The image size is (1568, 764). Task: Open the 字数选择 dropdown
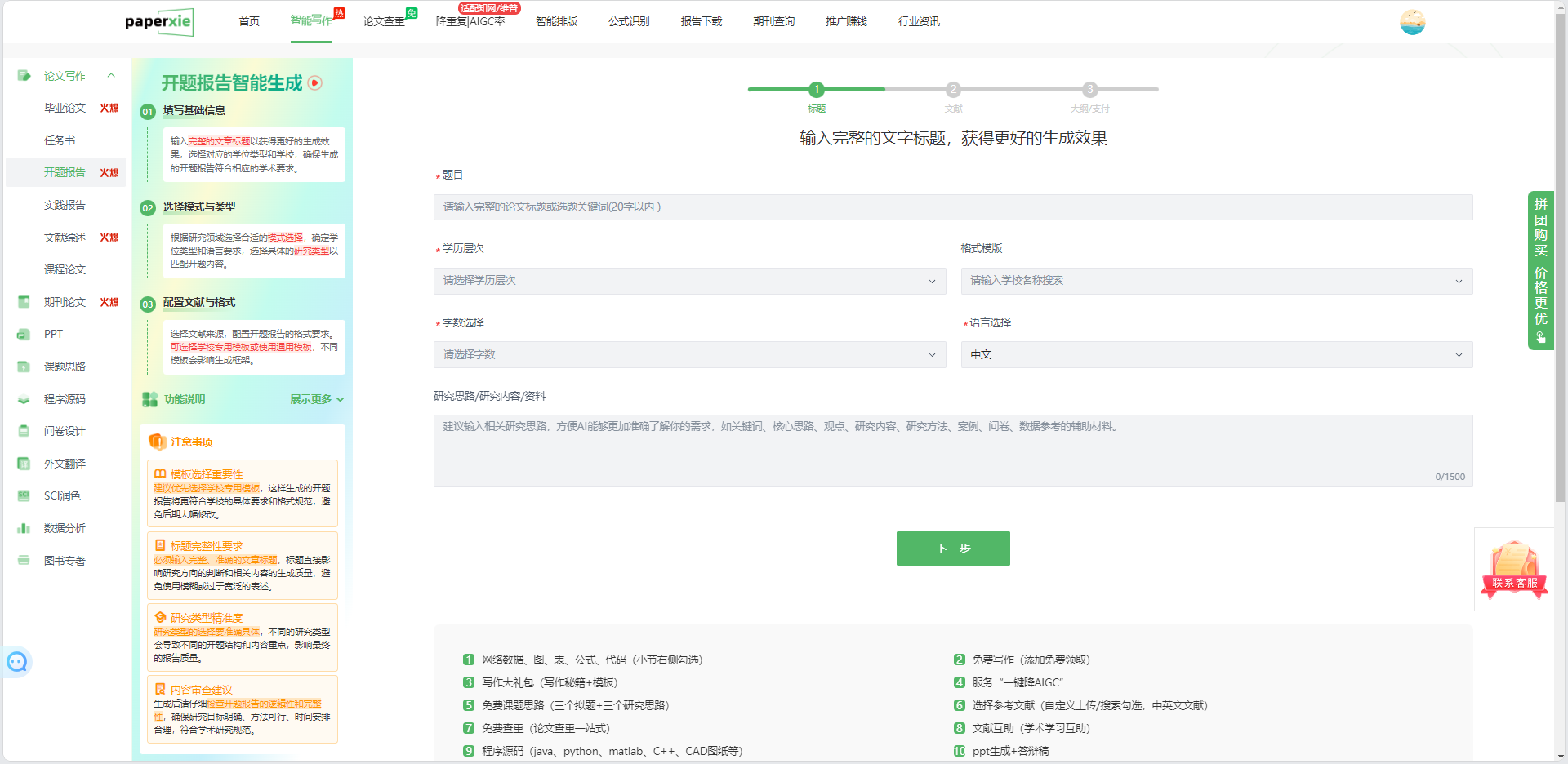(688, 355)
